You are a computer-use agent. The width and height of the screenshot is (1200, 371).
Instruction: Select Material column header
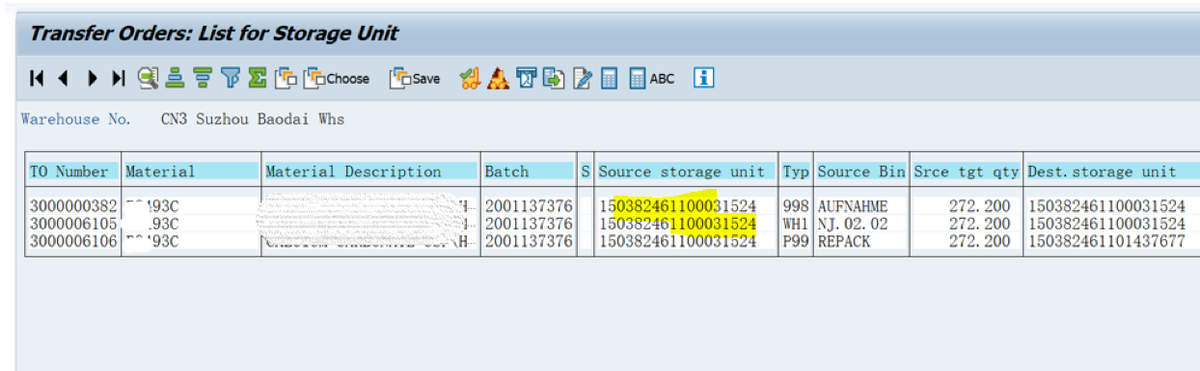coord(191,171)
